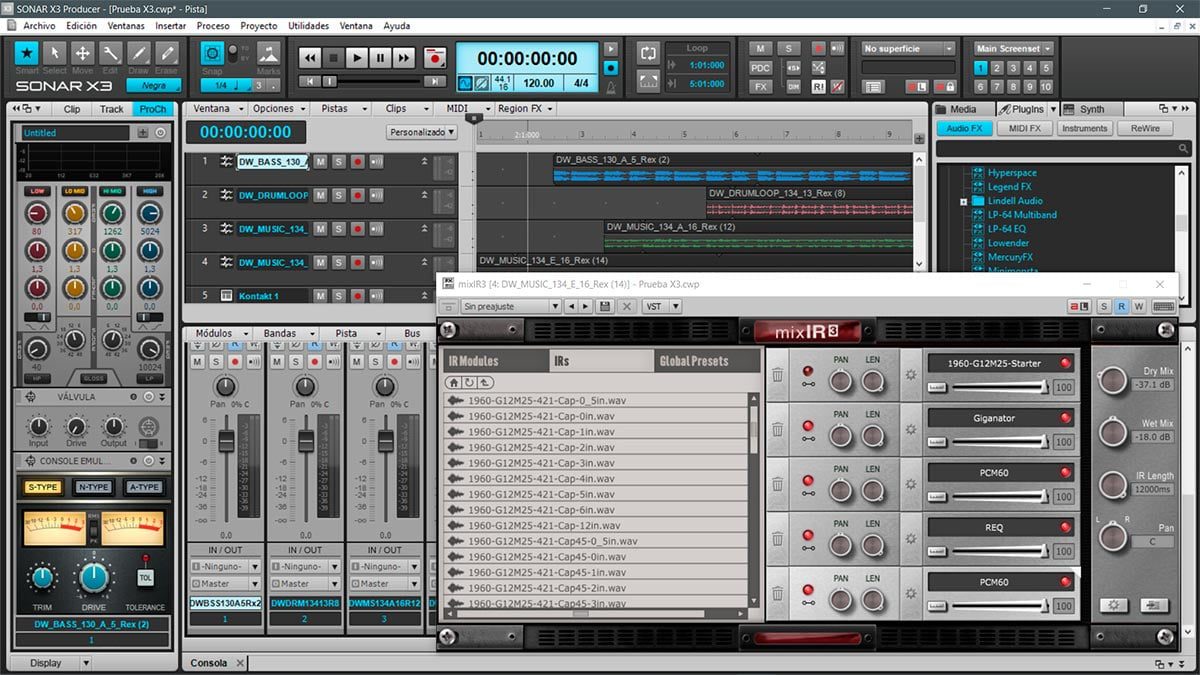Toggle the Snap to grid button

click(212, 53)
